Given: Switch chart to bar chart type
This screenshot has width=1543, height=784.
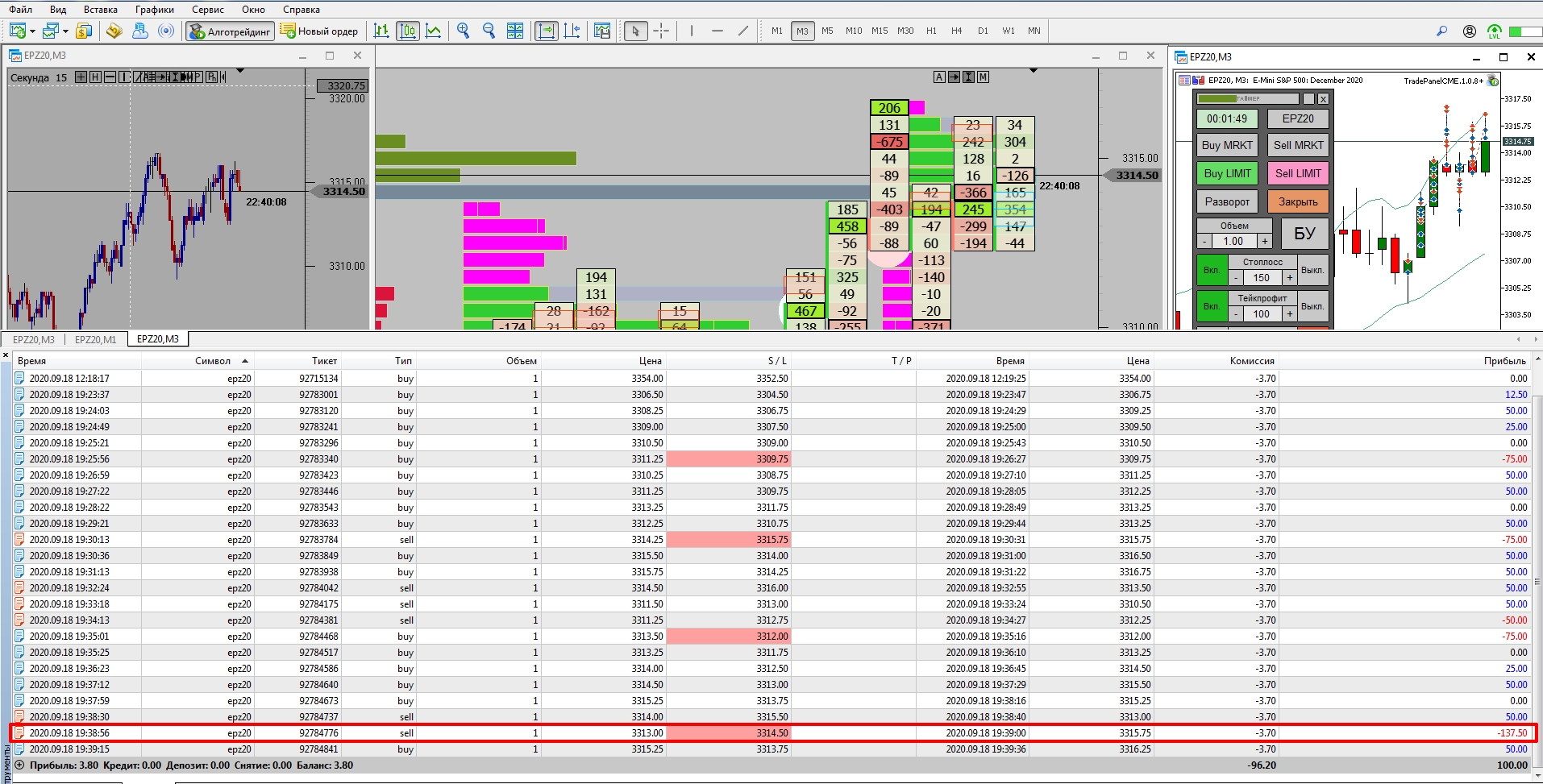Looking at the screenshot, I should (382, 31).
